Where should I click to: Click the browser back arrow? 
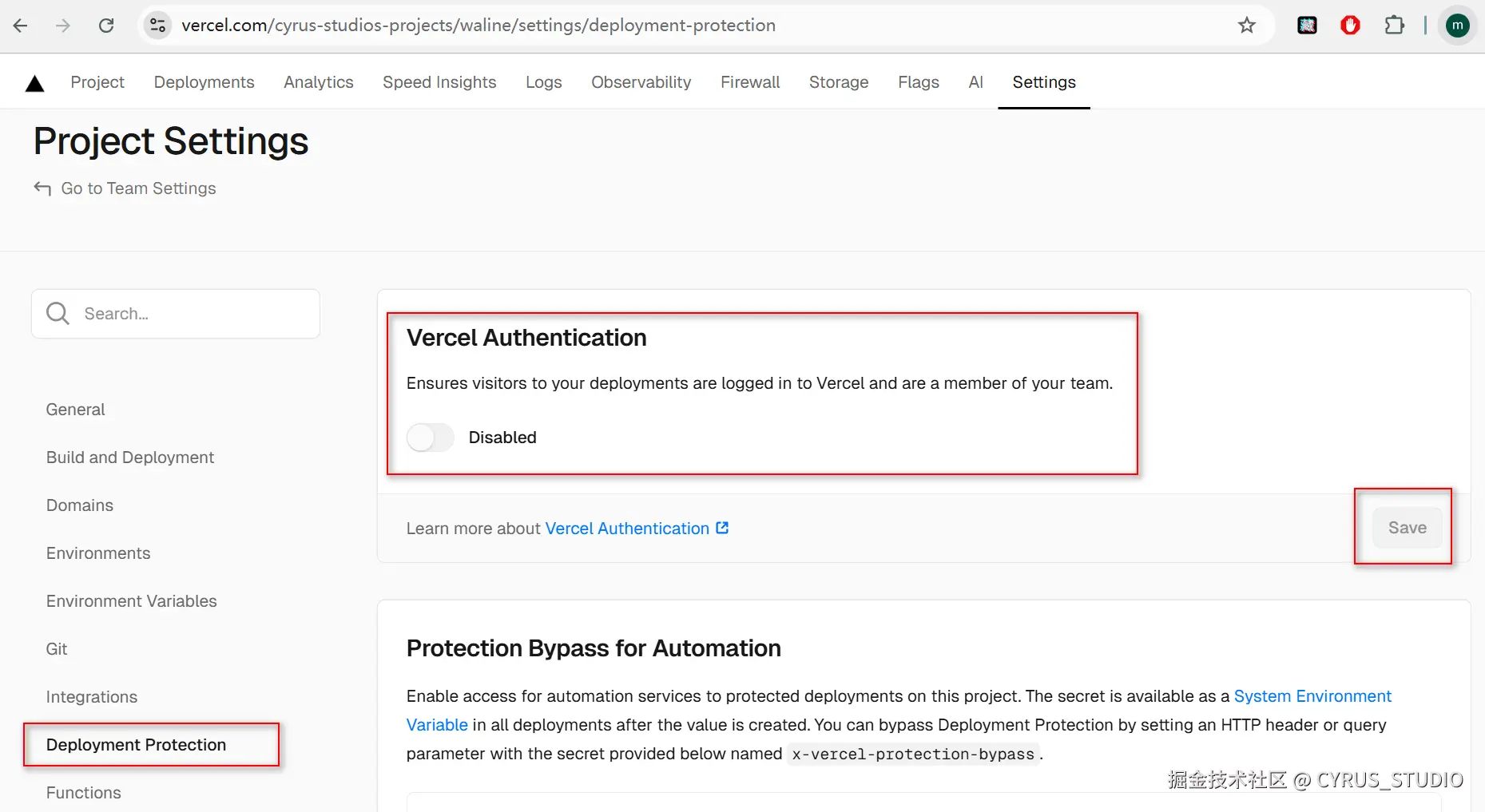21,26
